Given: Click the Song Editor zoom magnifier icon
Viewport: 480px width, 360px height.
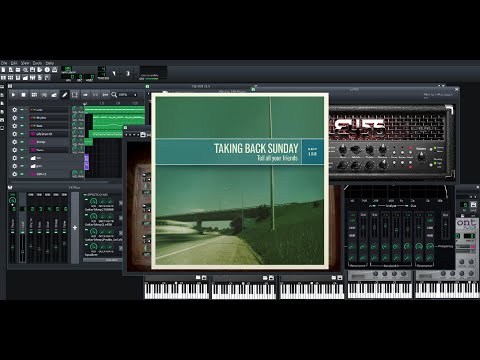Looking at the screenshot, I should [x=114, y=95].
